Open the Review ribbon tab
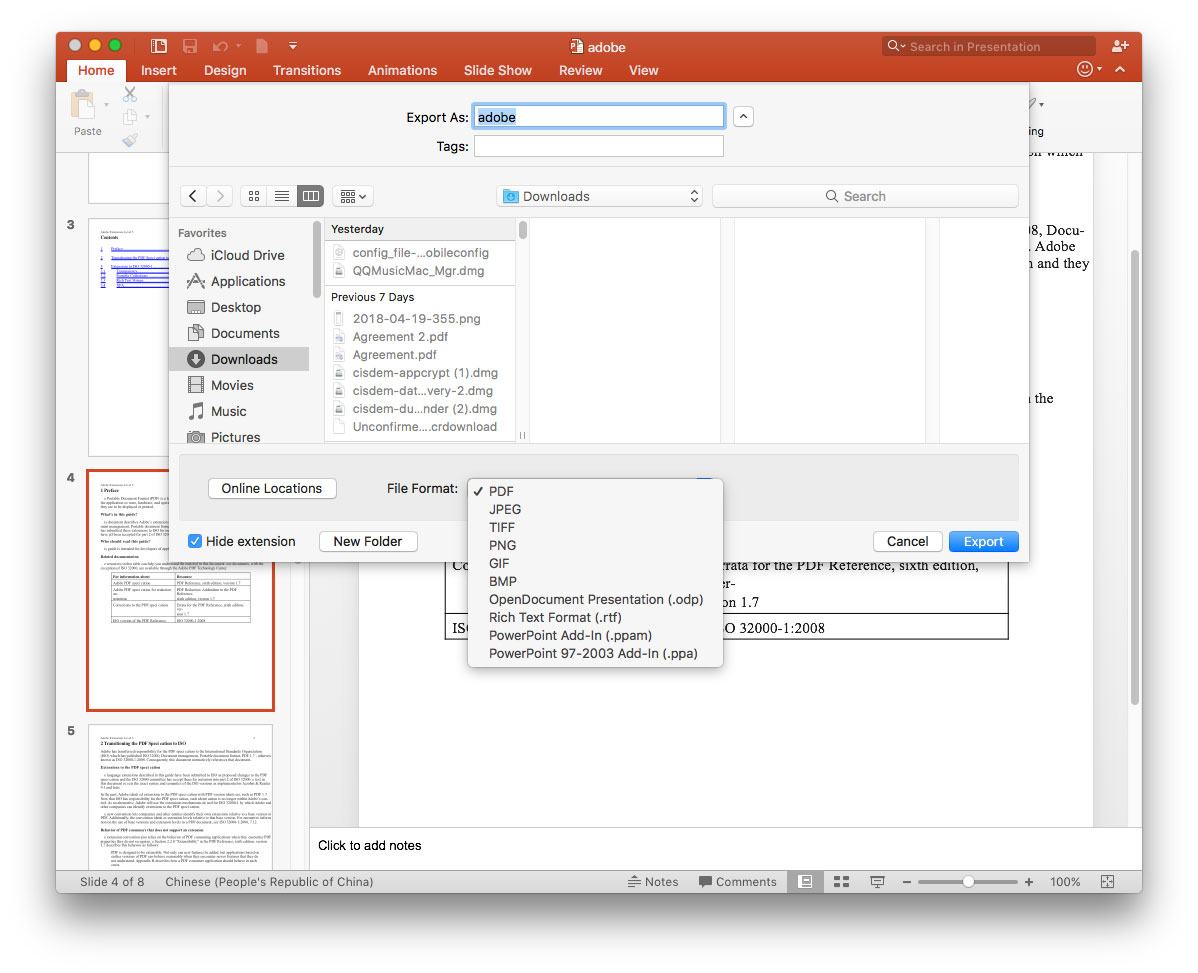Screen dimensions: 1198x973 coord(581,70)
